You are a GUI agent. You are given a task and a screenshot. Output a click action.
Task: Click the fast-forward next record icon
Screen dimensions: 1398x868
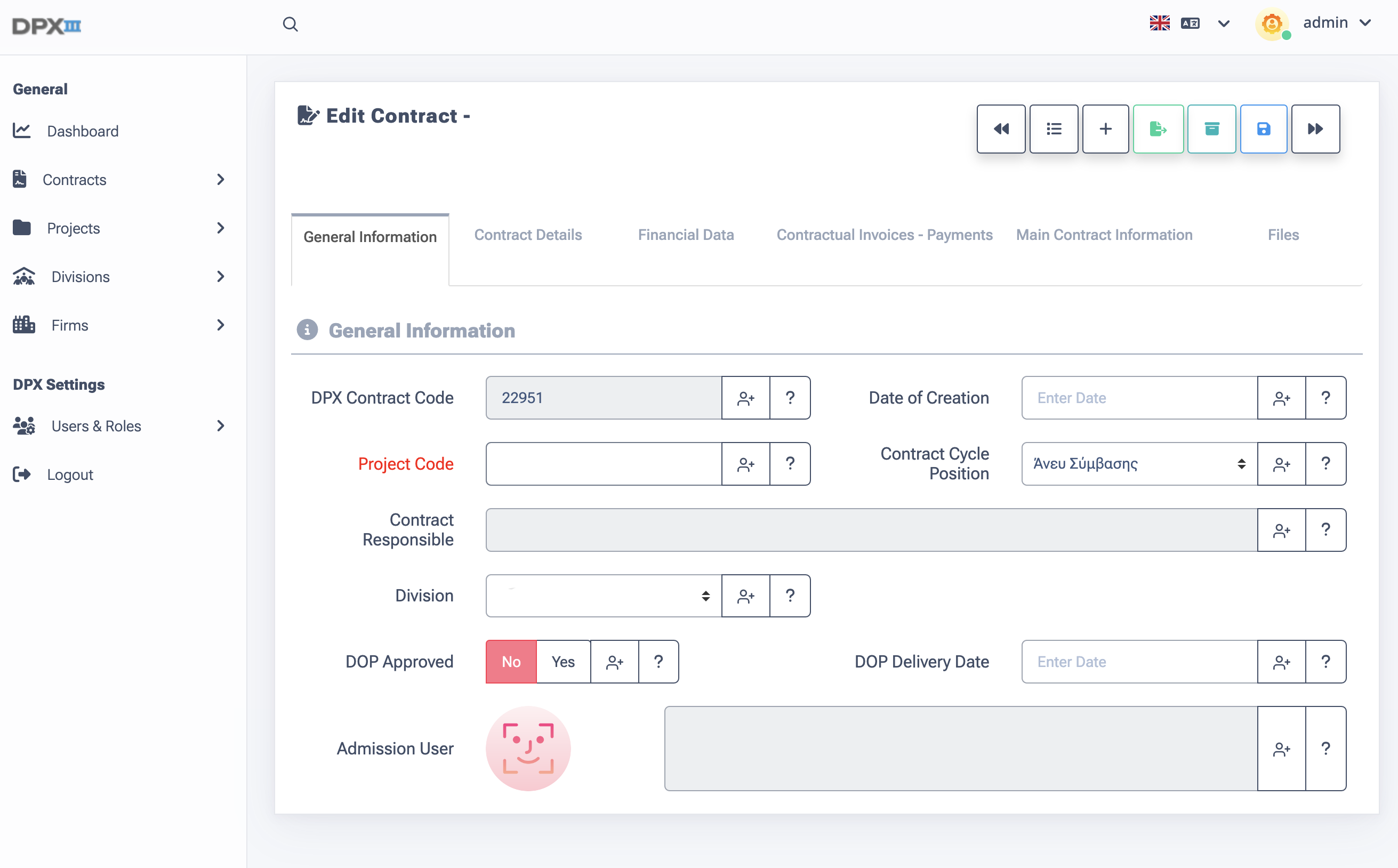pos(1315,128)
